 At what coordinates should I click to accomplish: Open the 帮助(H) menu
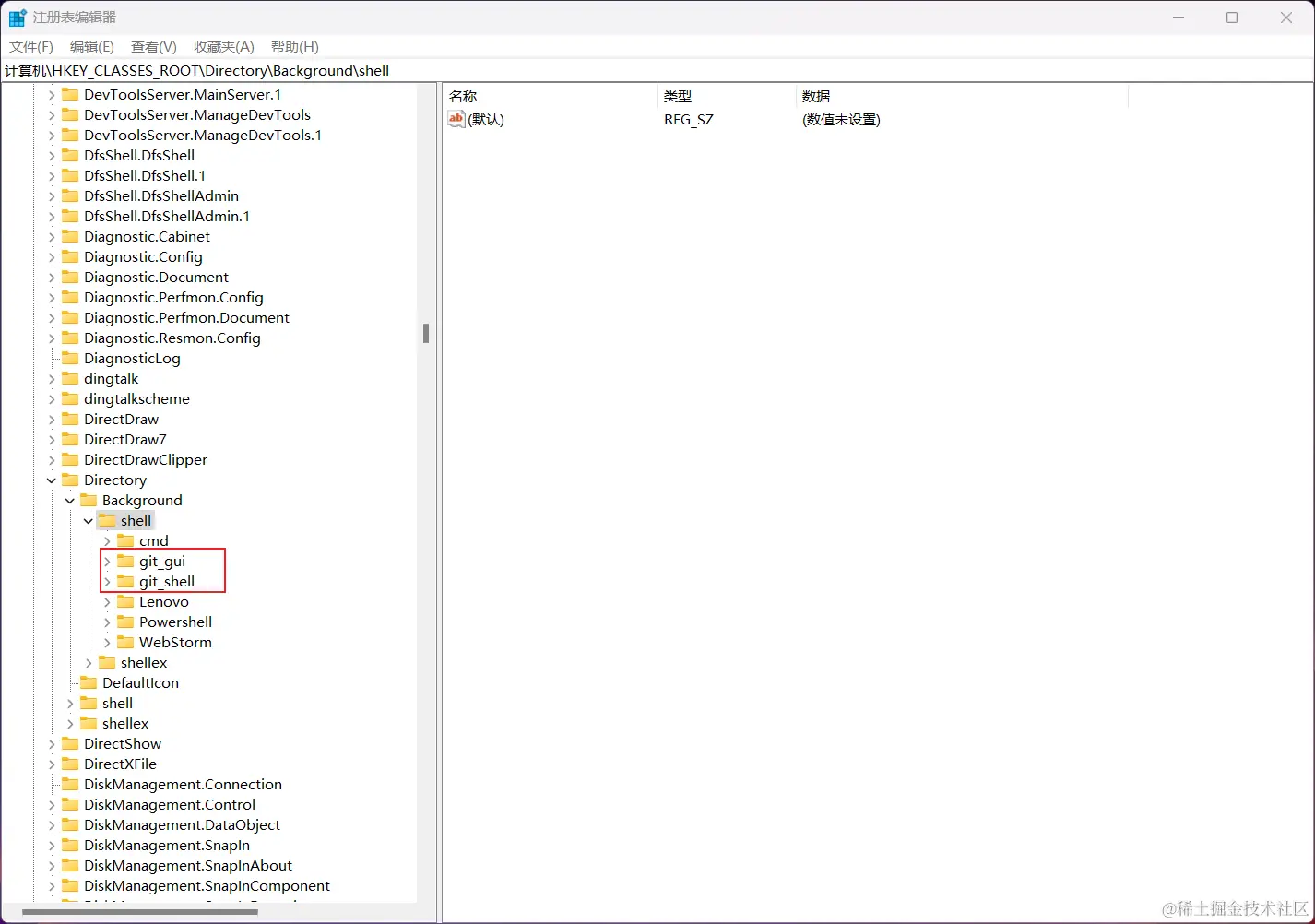[294, 47]
